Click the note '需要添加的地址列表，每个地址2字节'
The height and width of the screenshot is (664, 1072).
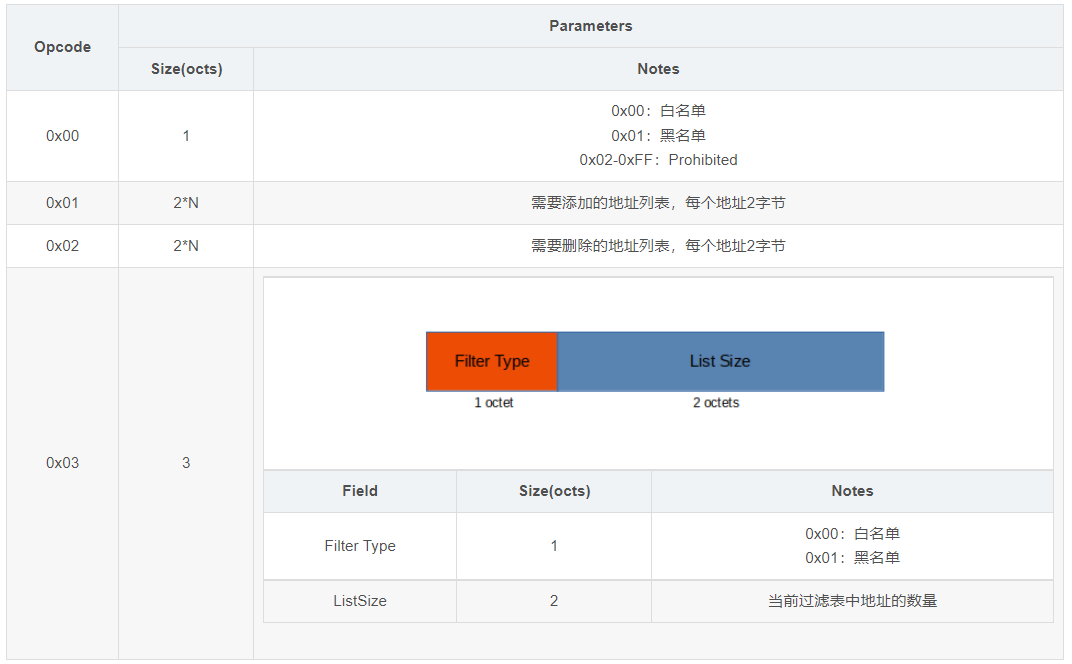pyautogui.click(x=658, y=203)
